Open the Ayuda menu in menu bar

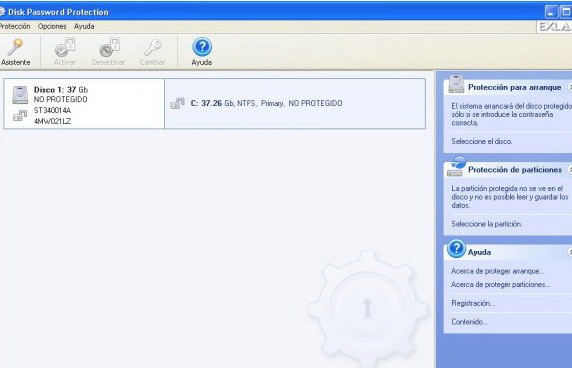[x=84, y=26]
